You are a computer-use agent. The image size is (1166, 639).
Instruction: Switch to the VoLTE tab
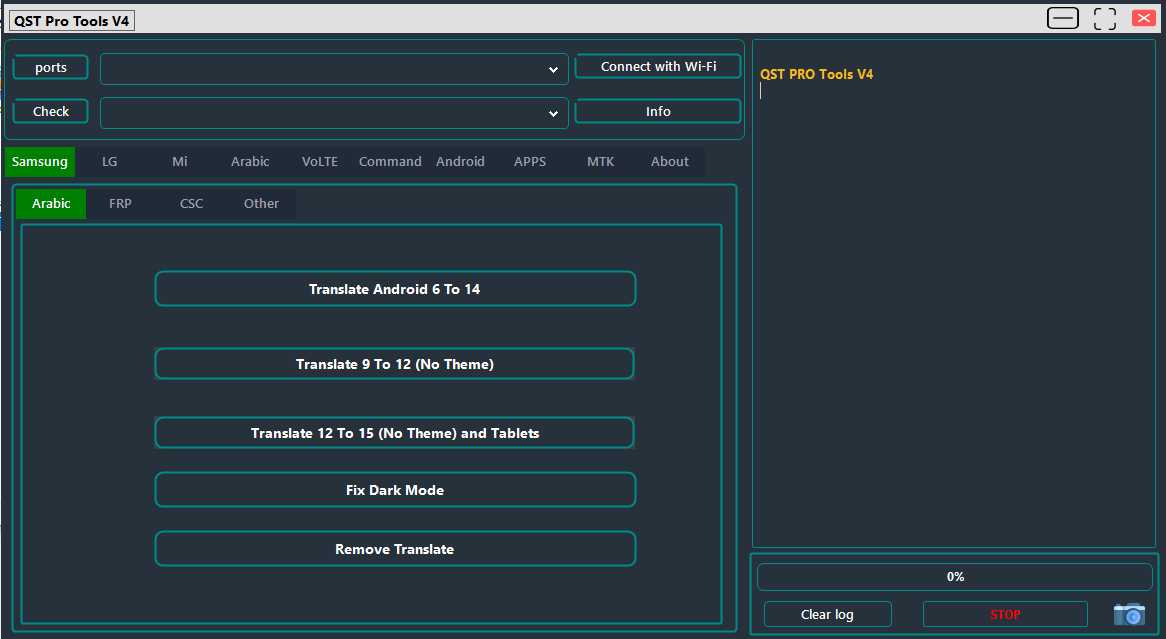(319, 161)
